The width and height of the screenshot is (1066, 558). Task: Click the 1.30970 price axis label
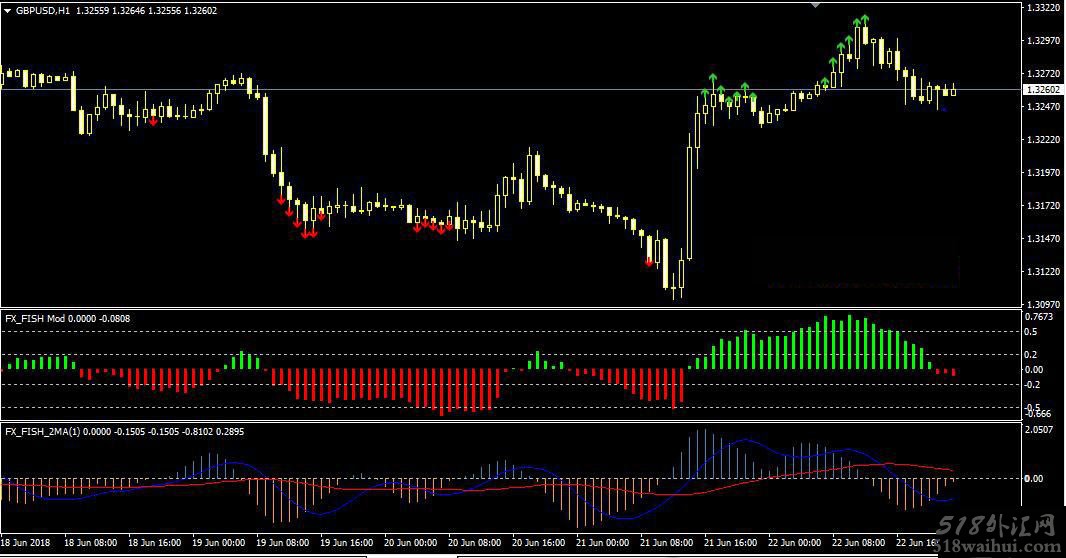point(1043,304)
